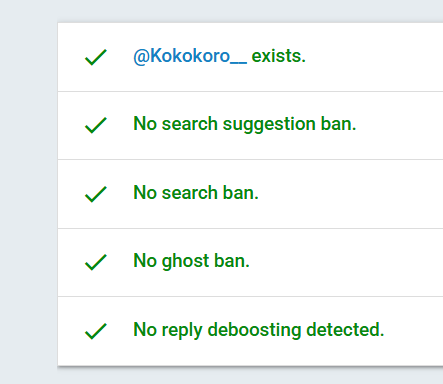Open the @Kokokoro__ profile link
The height and width of the screenshot is (384, 443).
(x=190, y=56)
